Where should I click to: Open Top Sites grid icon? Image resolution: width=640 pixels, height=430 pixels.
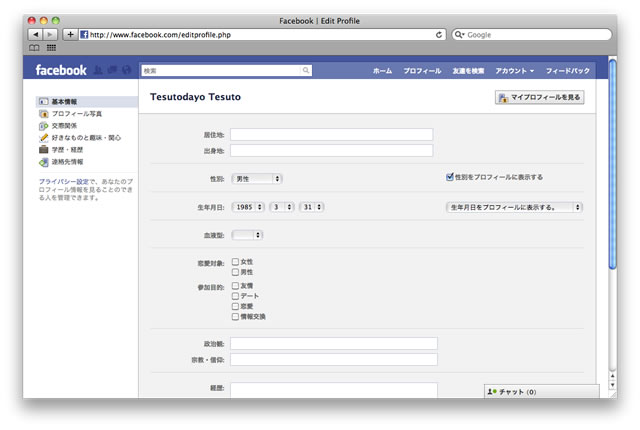[x=51, y=48]
